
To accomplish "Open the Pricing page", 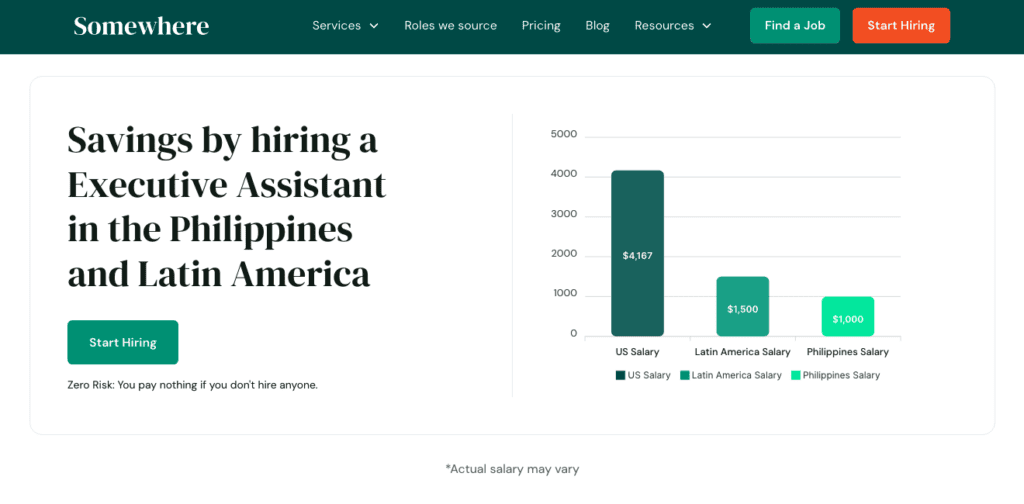I will click(x=541, y=26).
